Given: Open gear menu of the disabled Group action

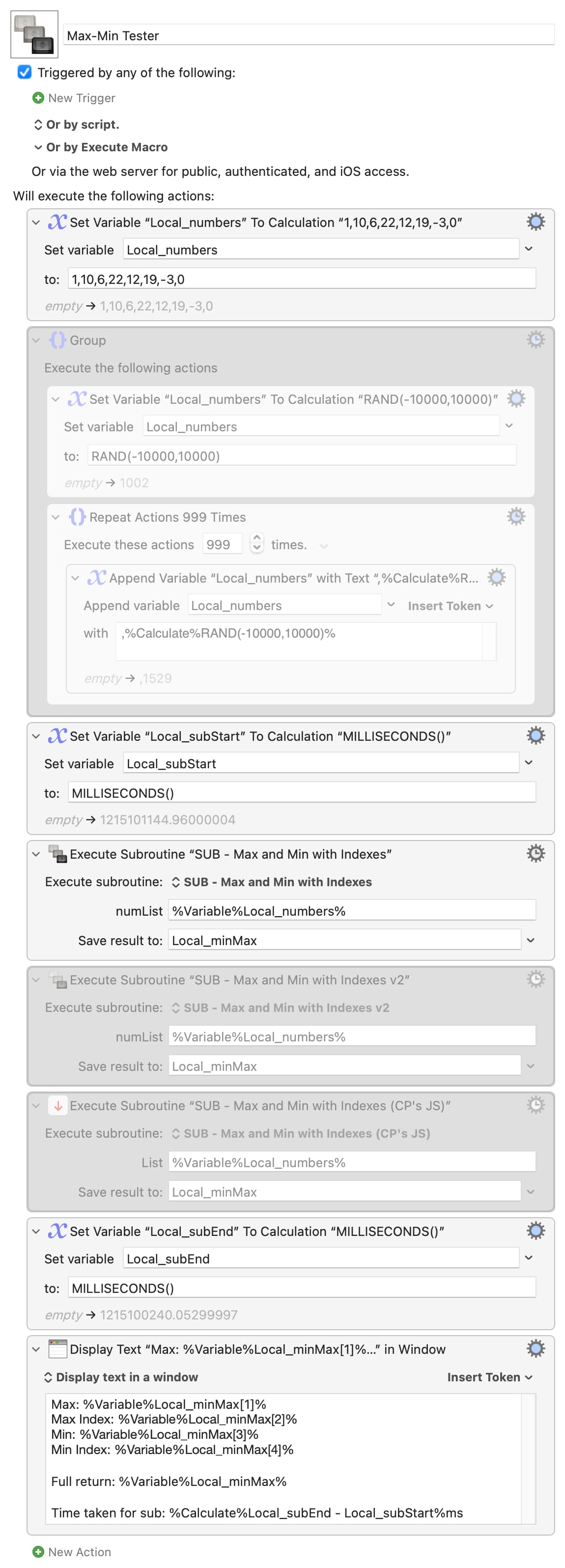Looking at the screenshot, I should tap(535, 339).
